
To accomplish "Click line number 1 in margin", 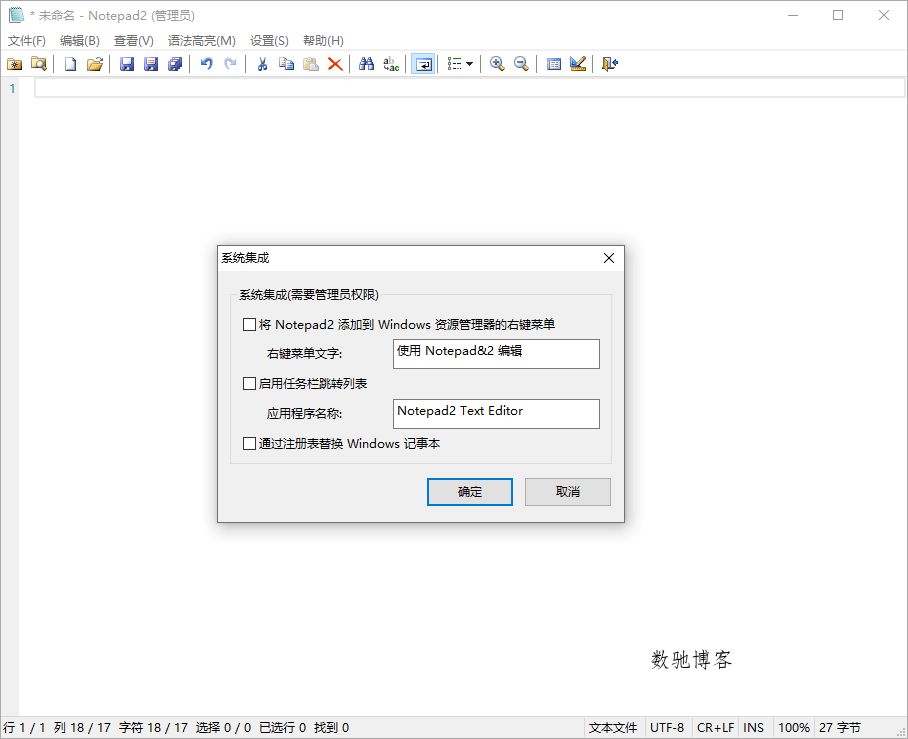I will click(12, 89).
